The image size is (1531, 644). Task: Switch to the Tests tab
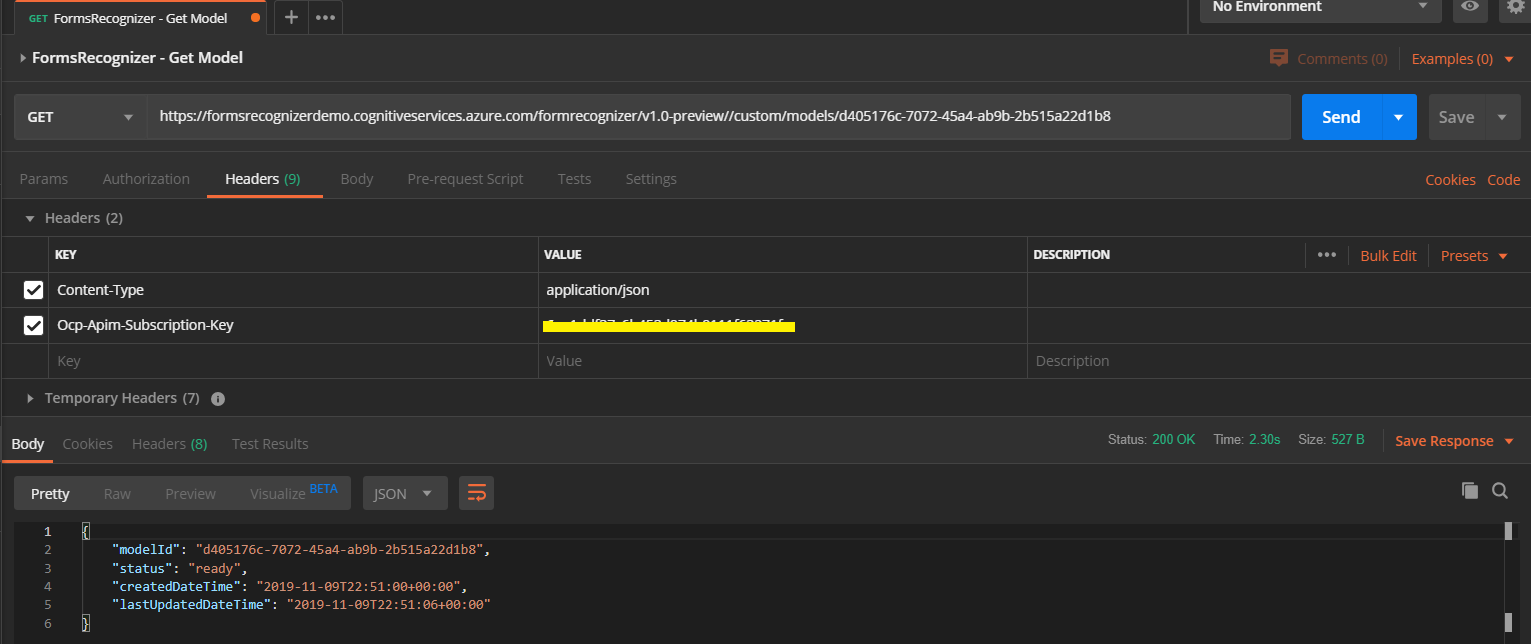pyautogui.click(x=574, y=179)
